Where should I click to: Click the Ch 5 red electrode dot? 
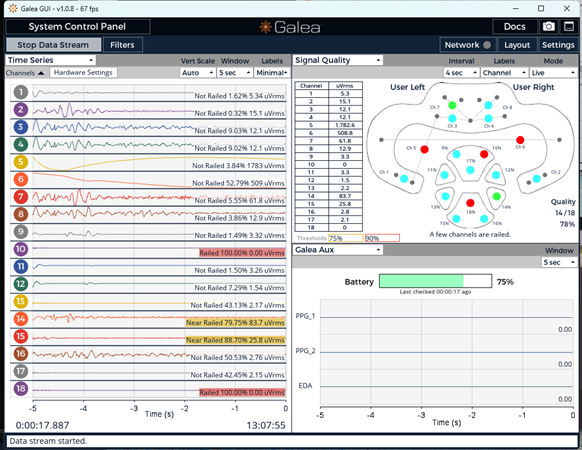425,149
